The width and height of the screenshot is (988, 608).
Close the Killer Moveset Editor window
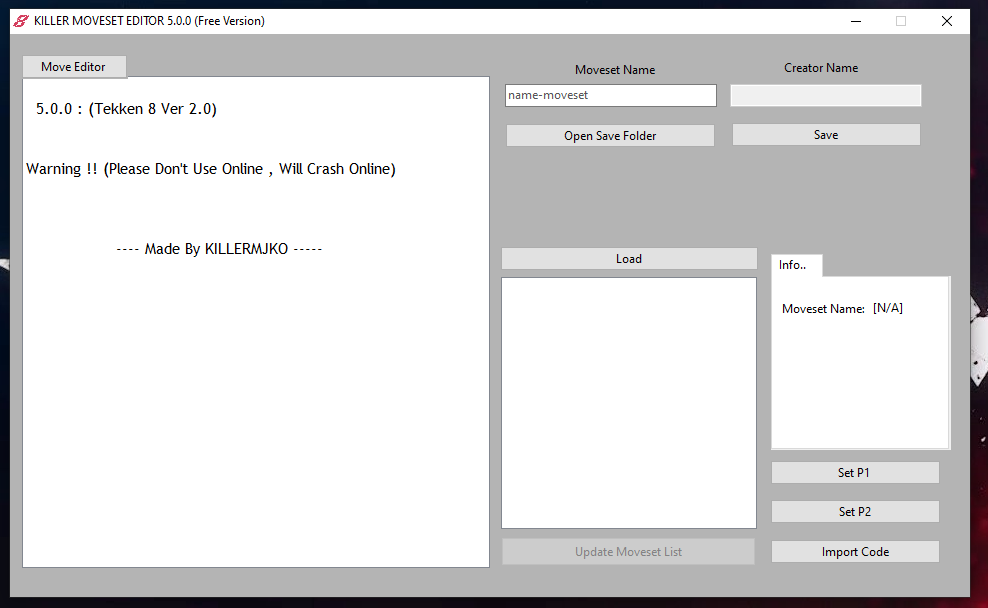[946, 21]
